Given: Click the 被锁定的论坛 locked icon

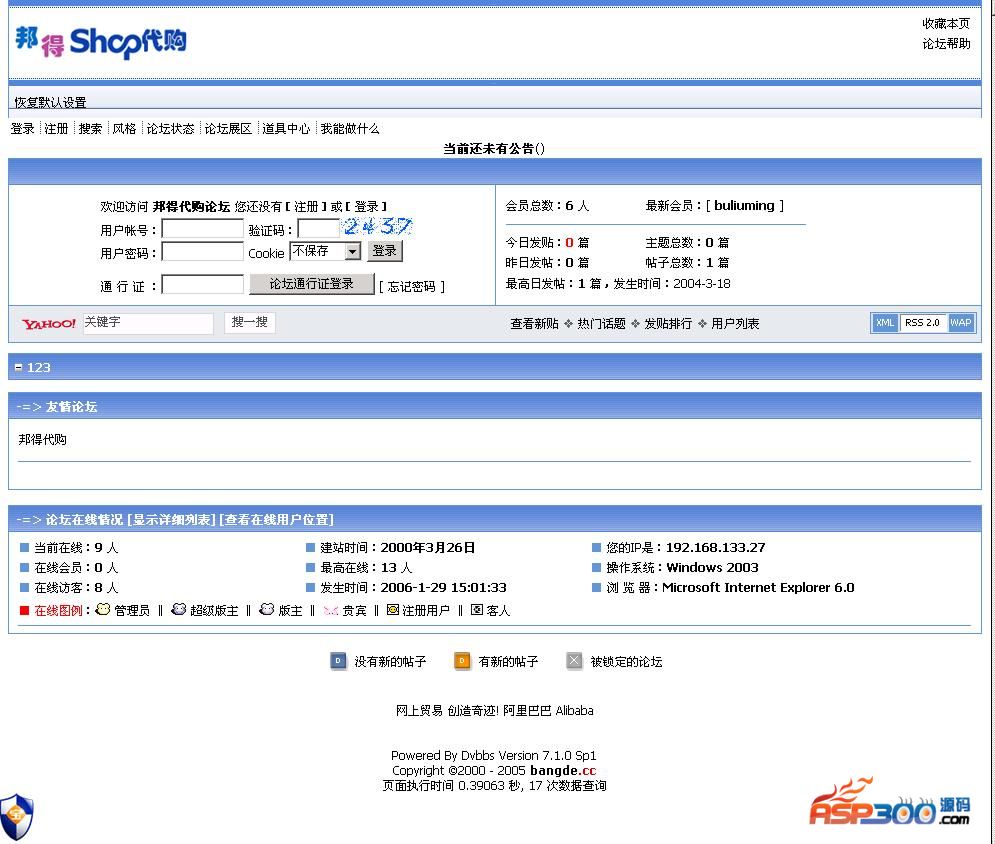Looking at the screenshot, I should (x=574, y=661).
